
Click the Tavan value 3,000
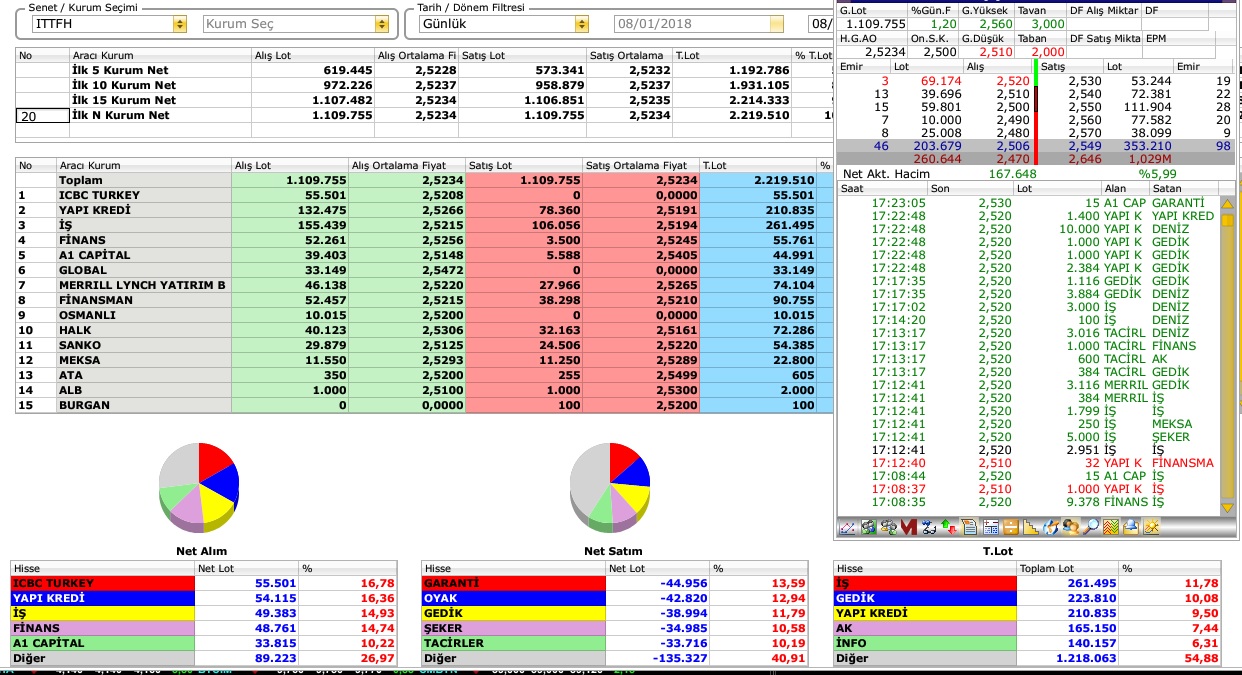(x=1048, y=24)
